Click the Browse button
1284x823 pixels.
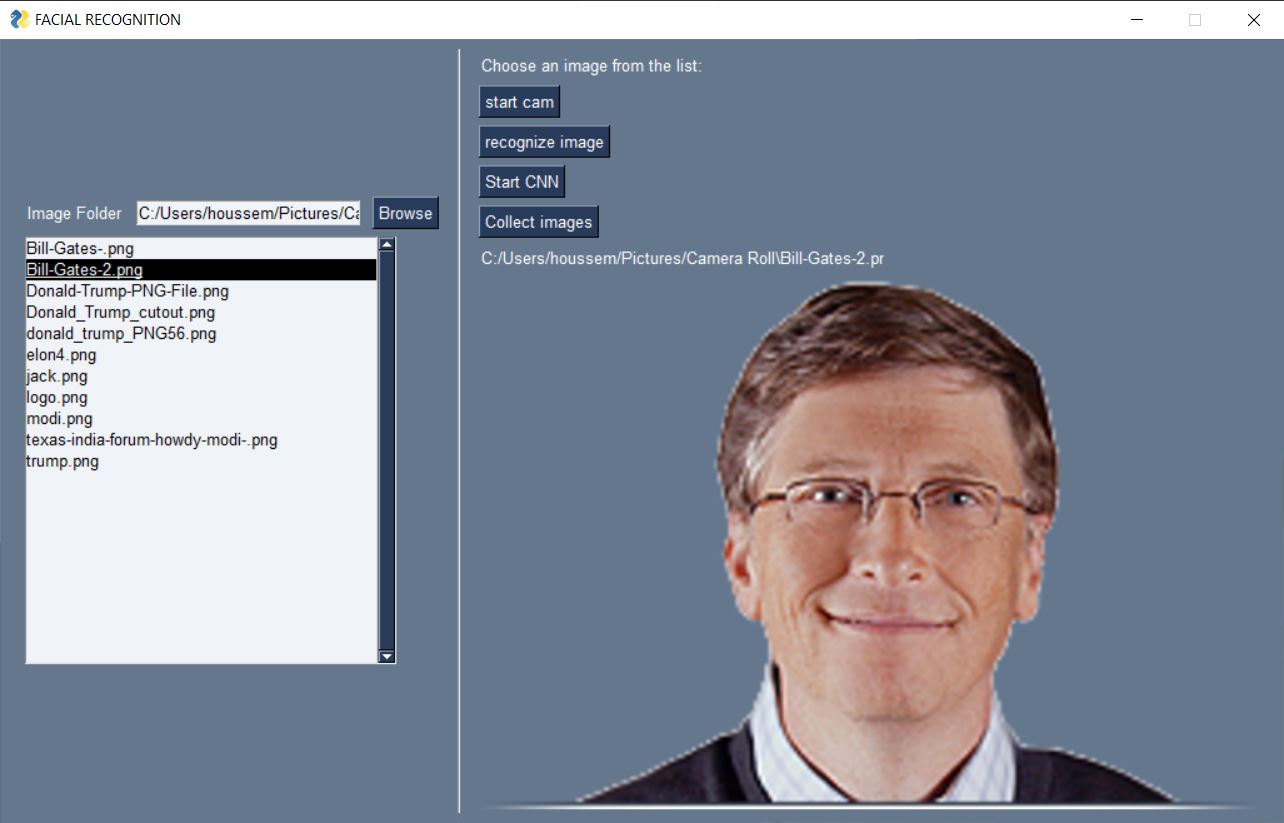click(404, 212)
